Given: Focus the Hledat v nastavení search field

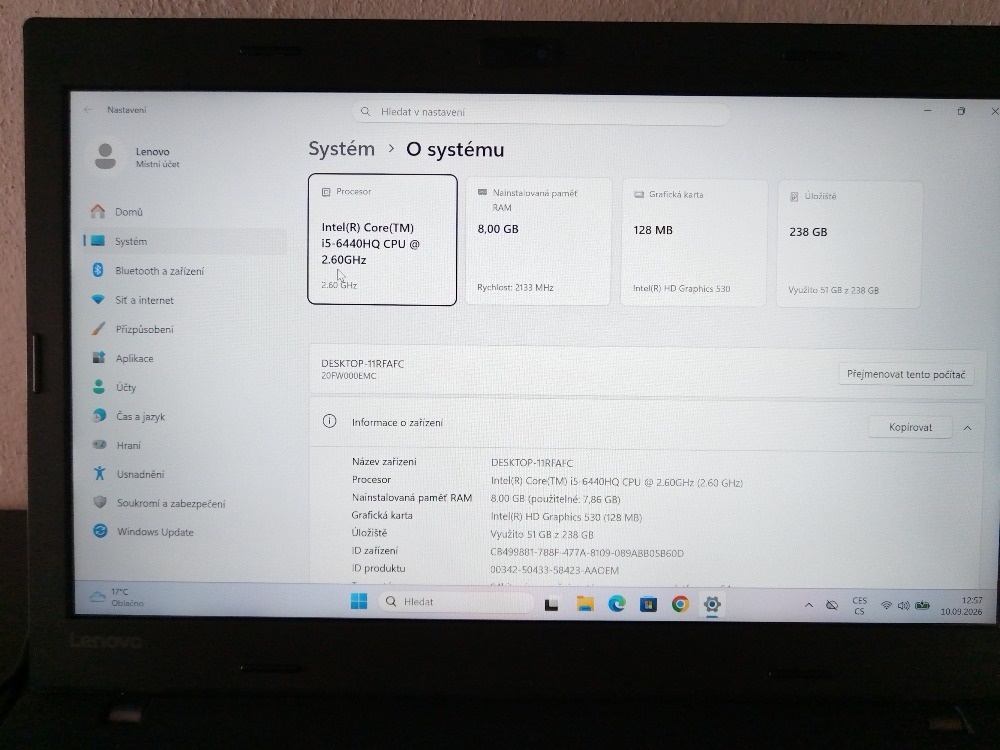Looking at the screenshot, I should tap(541, 112).
